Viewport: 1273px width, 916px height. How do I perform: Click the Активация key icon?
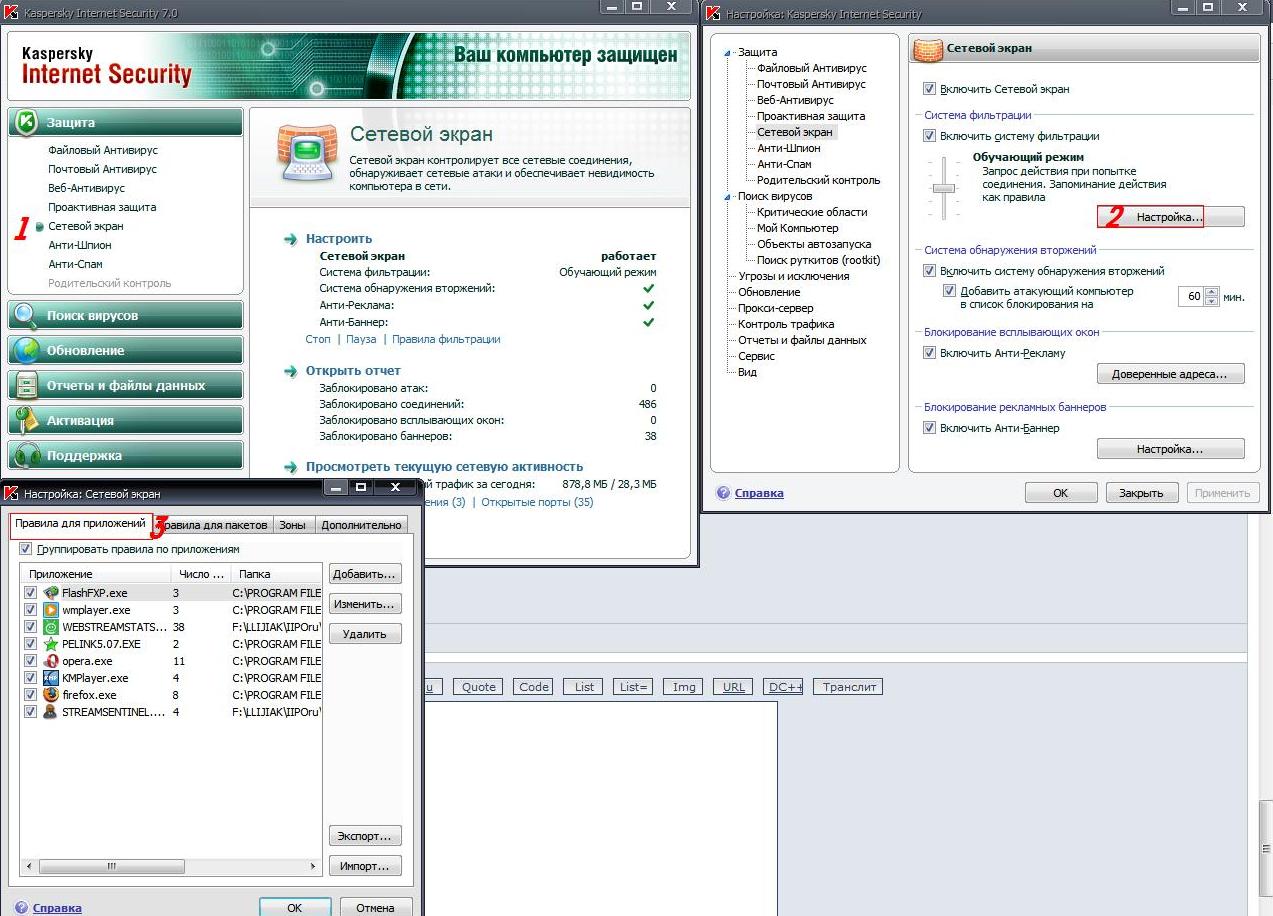(26, 421)
